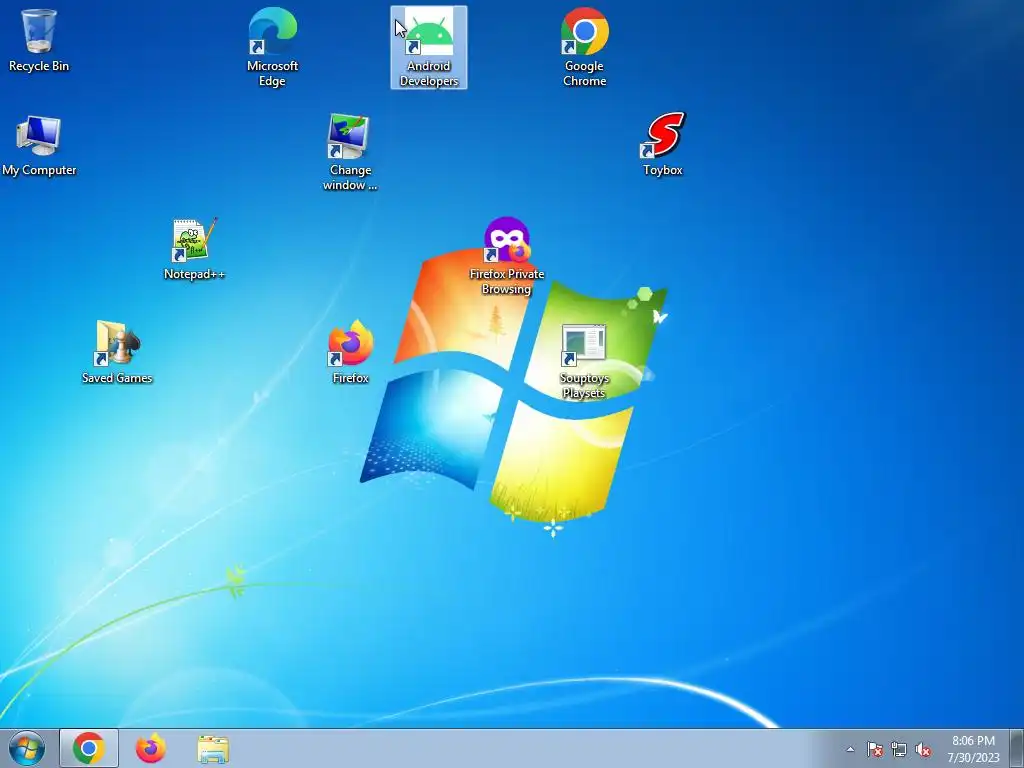The height and width of the screenshot is (768, 1024).
Task: Open the clock showing 8:06 PM
Action: 973,748
